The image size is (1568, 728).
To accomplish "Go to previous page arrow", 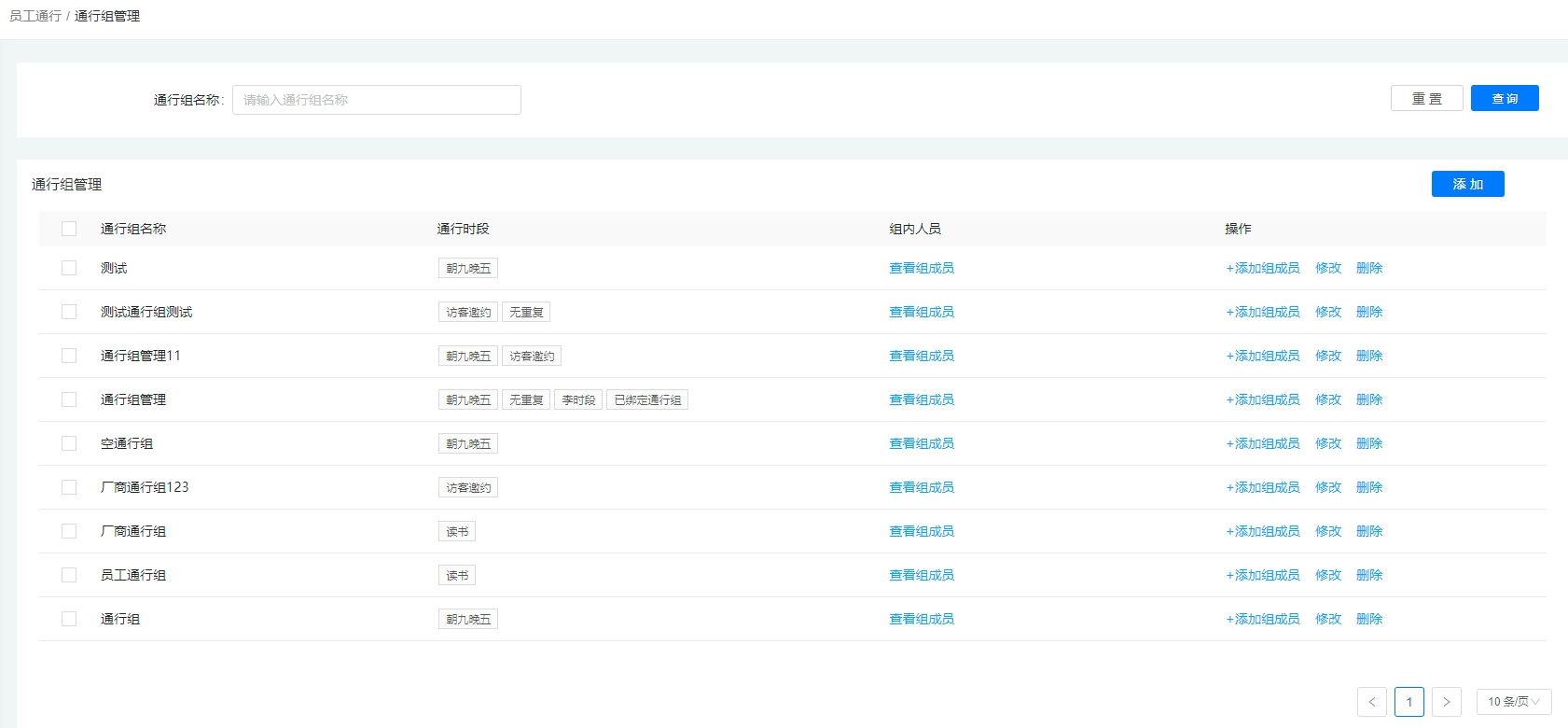I will [x=1371, y=702].
